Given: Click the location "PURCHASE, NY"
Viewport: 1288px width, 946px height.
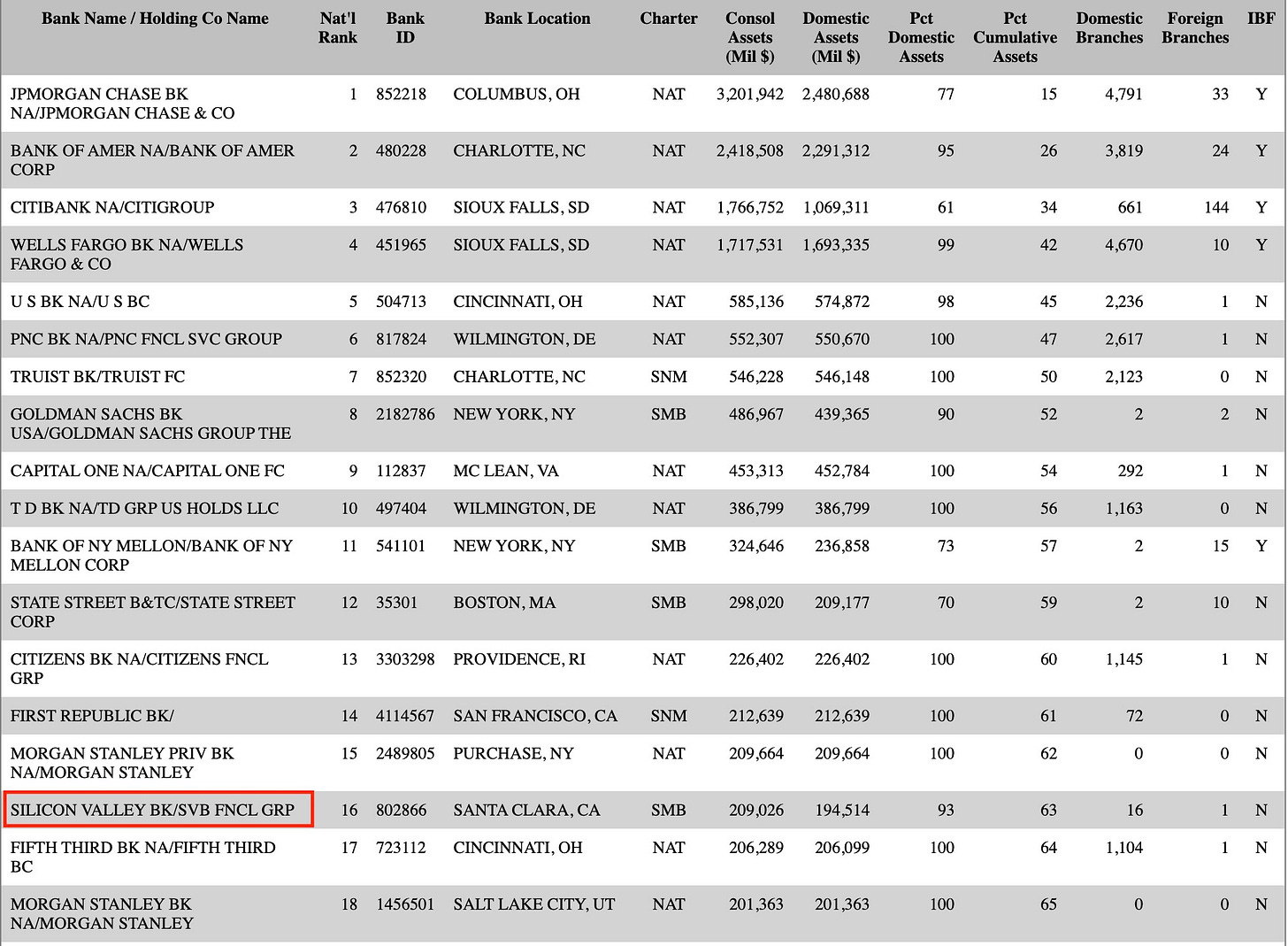Looking at the screenshot, I should click(x=513, y=754).
